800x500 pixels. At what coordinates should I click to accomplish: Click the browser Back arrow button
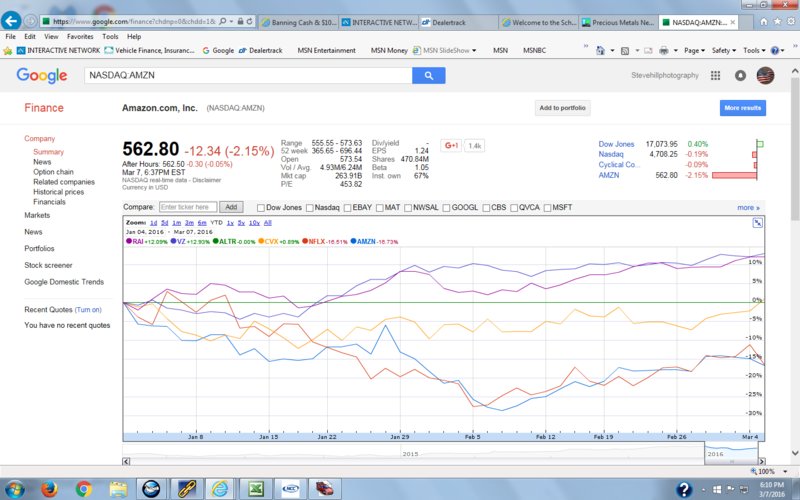(x=11, y=21)
